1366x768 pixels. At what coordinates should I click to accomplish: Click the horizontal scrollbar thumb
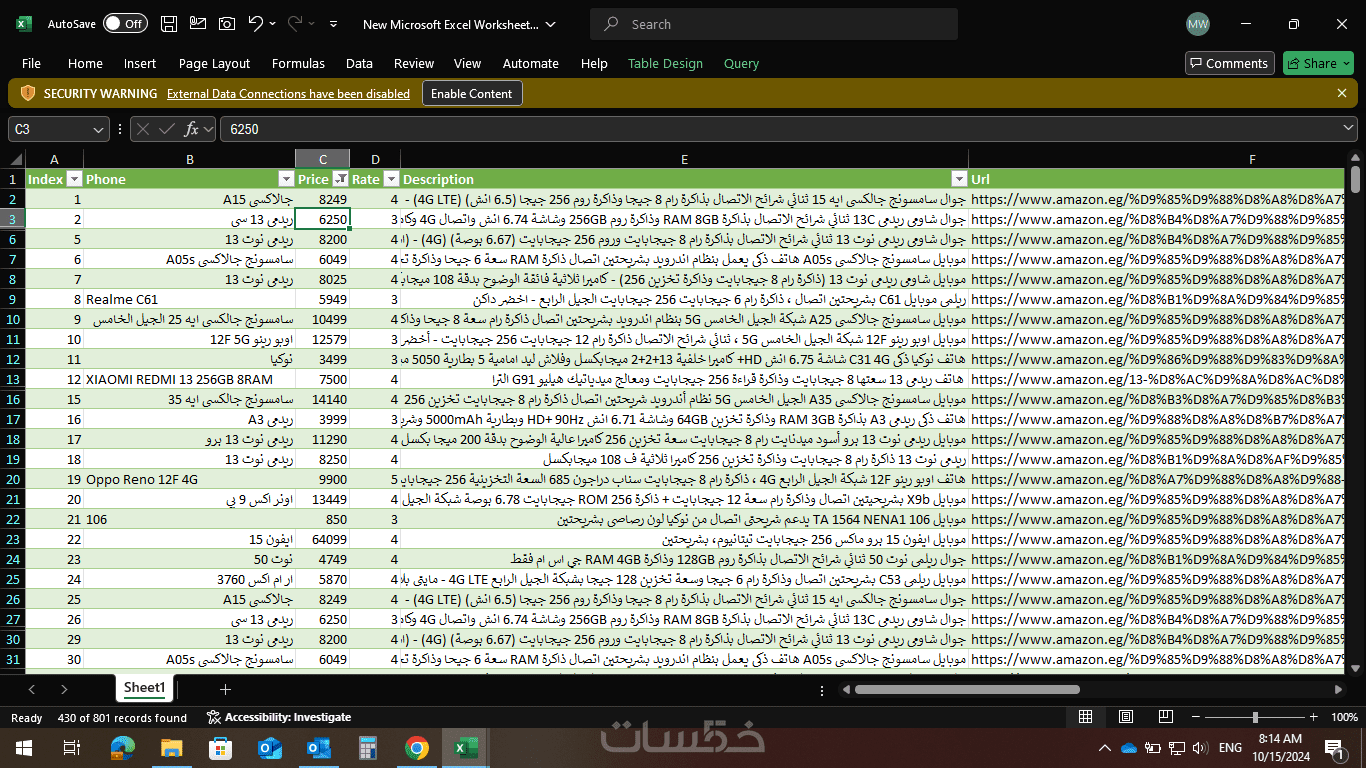tap(967, 689)
